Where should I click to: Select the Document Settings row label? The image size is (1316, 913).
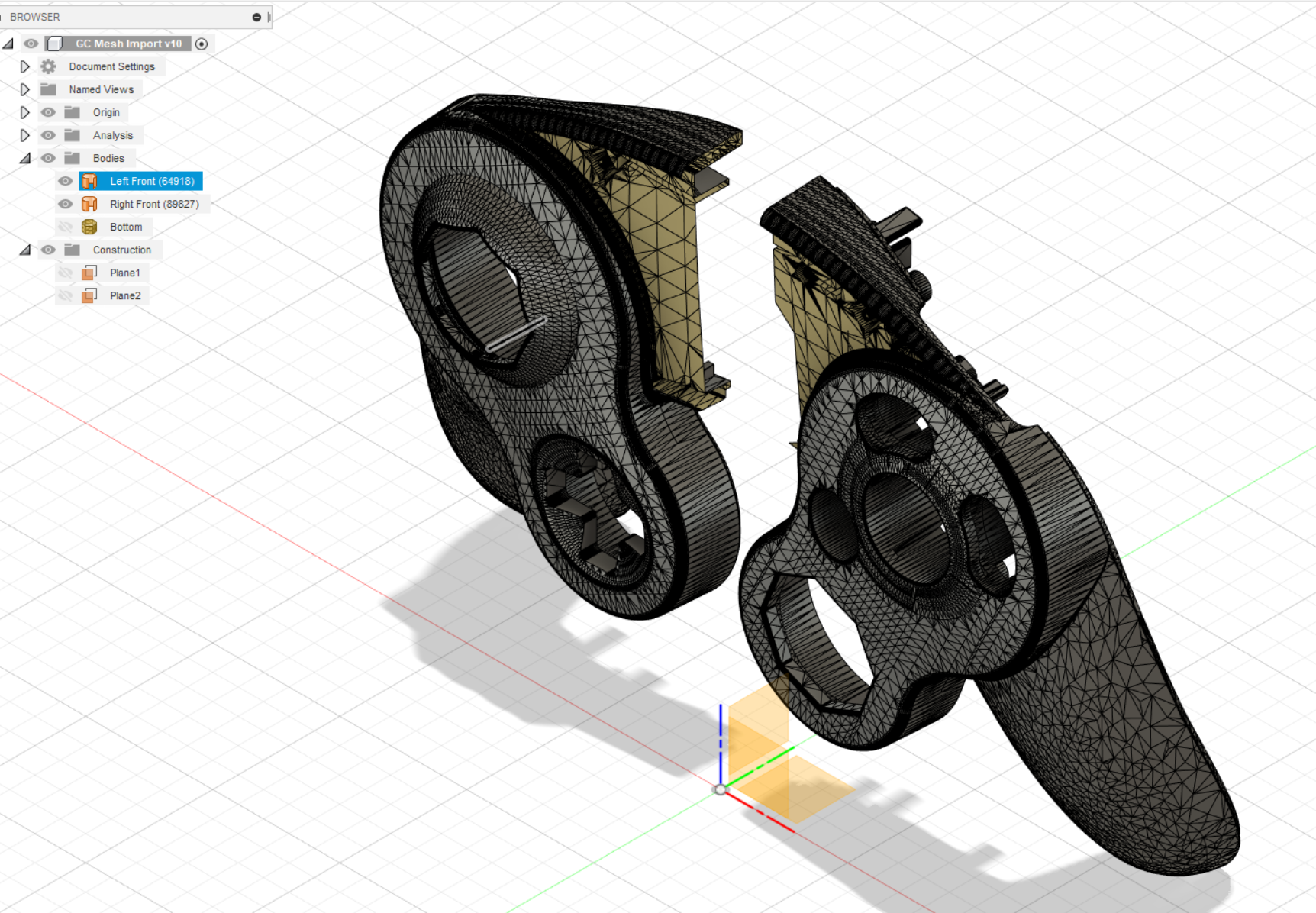(112, 66)
